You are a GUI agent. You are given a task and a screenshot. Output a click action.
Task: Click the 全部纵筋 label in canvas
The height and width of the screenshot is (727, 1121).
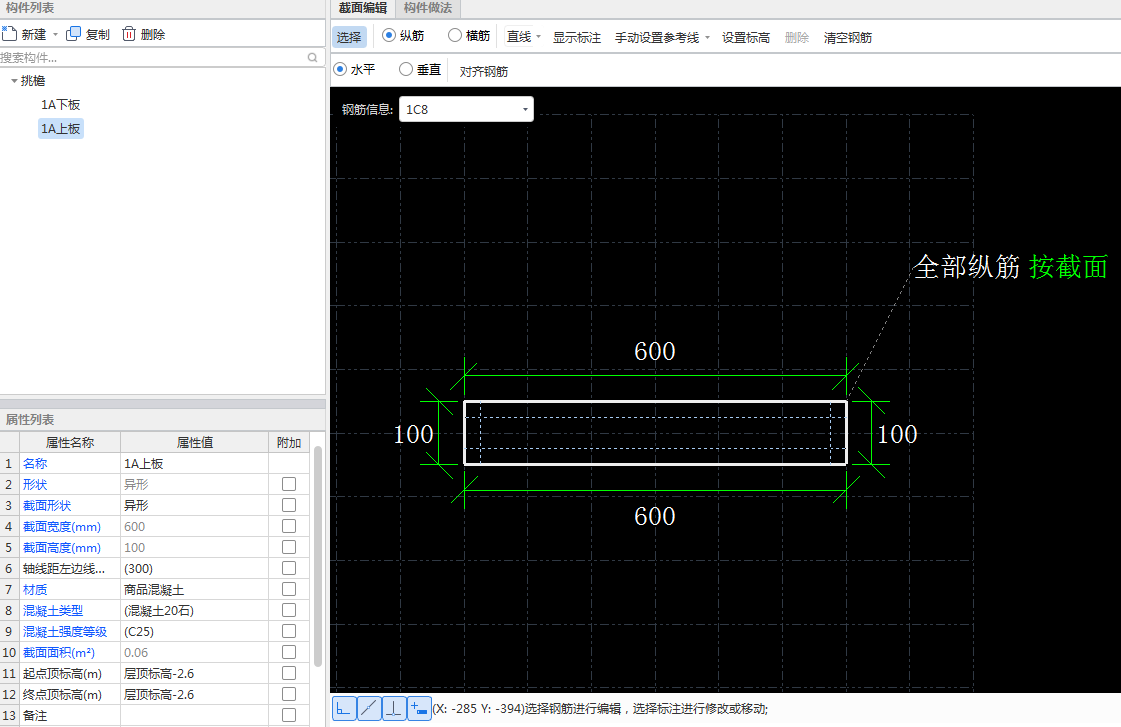coord(967,267)
